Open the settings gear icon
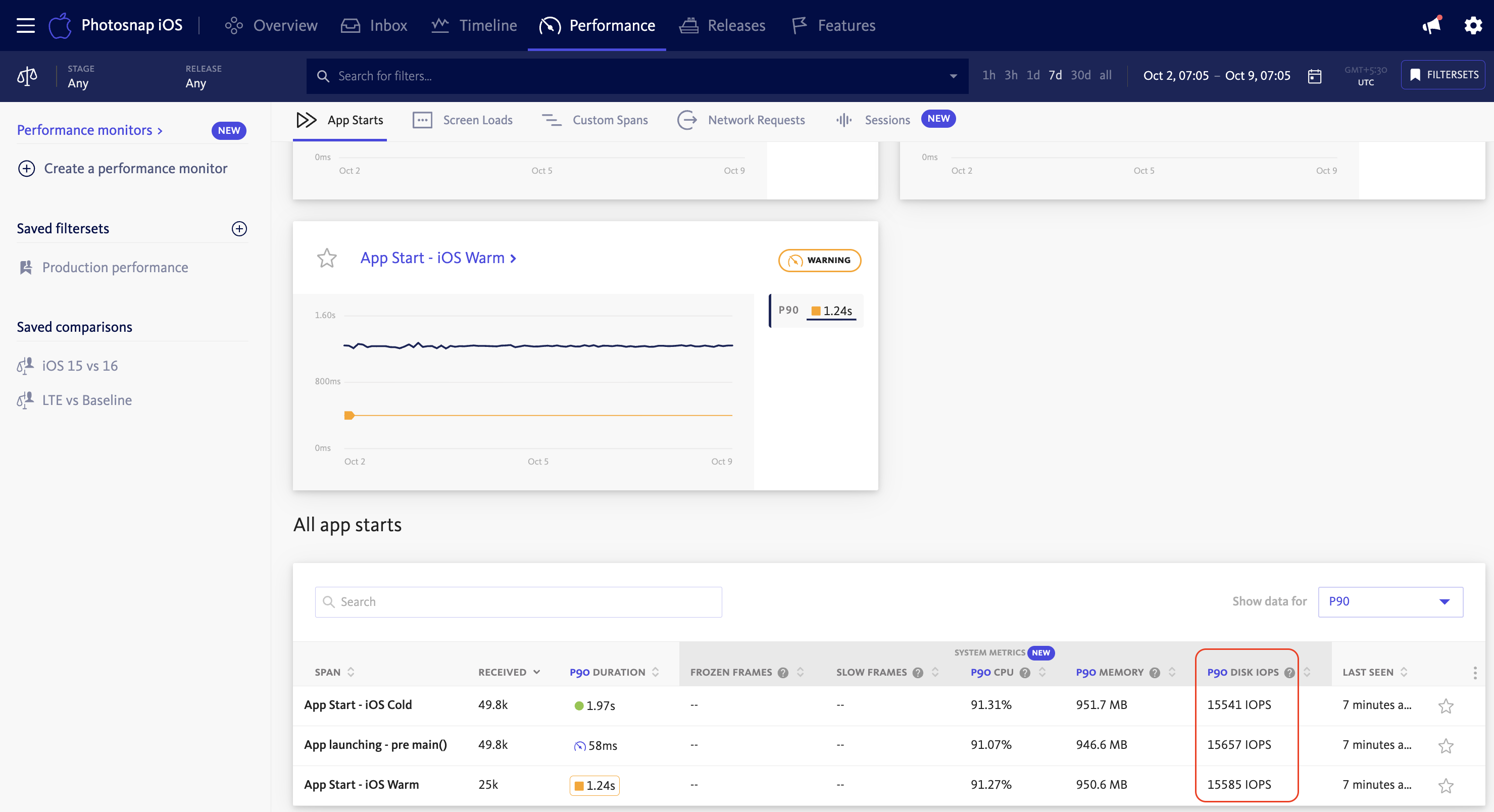This screenshot has height=812, width=1494. coord(1473,26)
